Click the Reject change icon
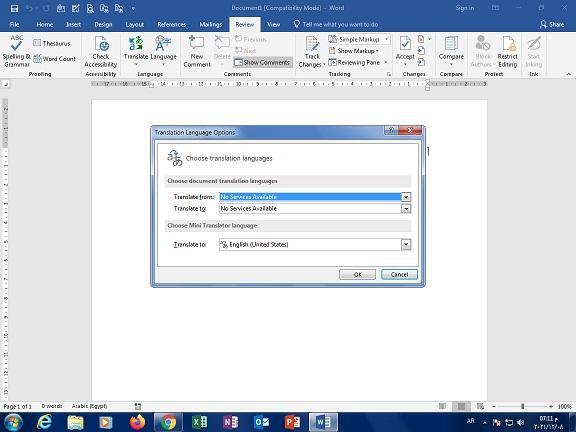Viewport: 576px width, 432px height. pyautogui.click(x=421, y=39)
